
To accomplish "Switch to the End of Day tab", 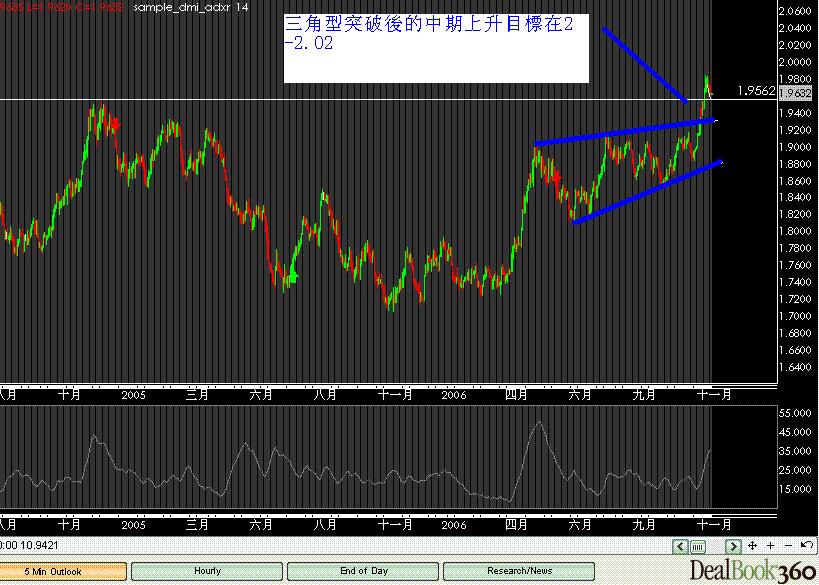I will [x=363, y=571].
